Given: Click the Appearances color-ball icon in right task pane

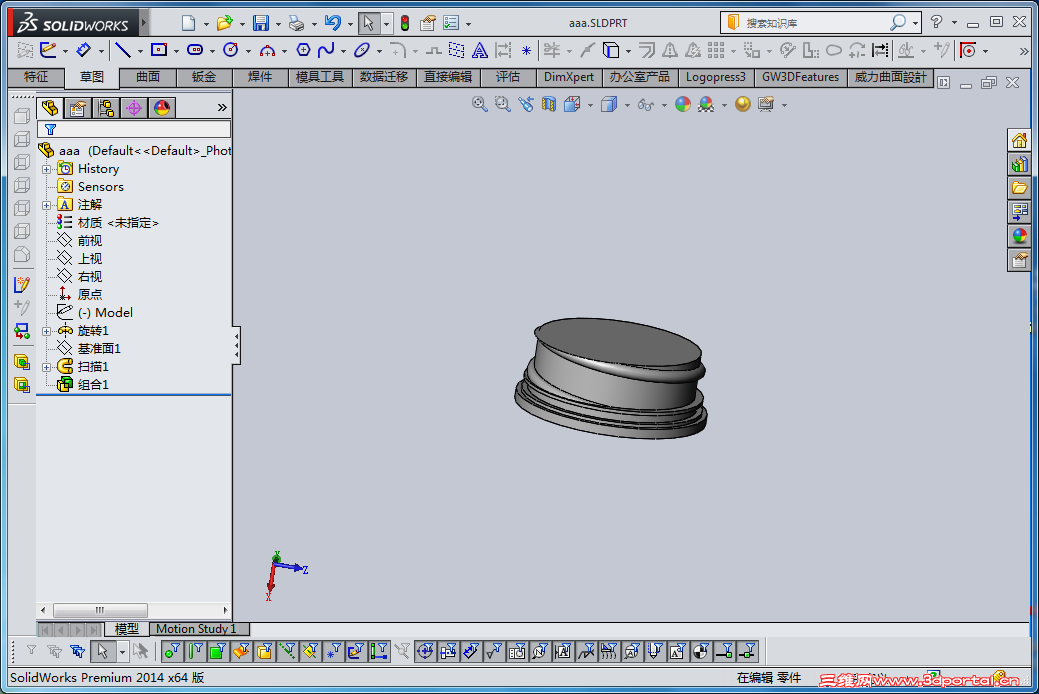Looking at the screenshot, I should click(1019, 236).
